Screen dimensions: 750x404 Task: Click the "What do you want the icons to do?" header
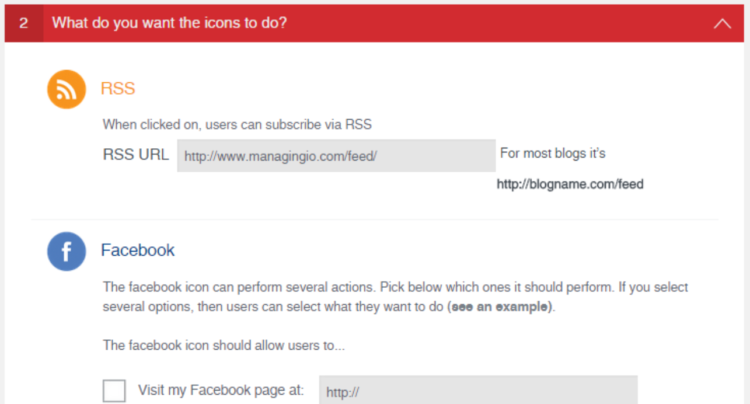coord(169,22)
